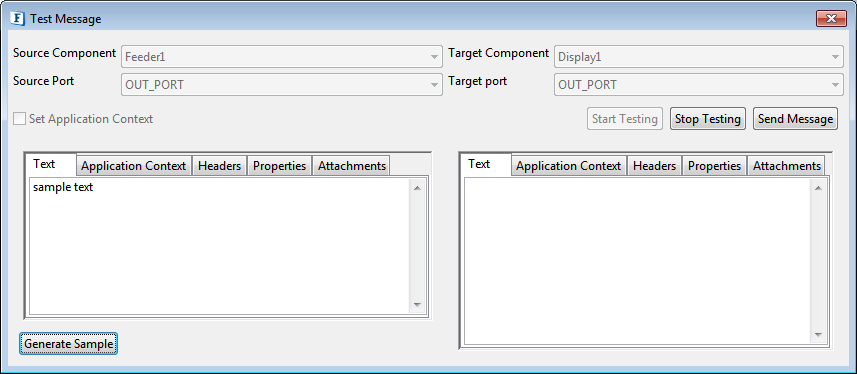Toggle Set Application Context checkbox
The image size is (857, 374).
(x=19, y=119)
